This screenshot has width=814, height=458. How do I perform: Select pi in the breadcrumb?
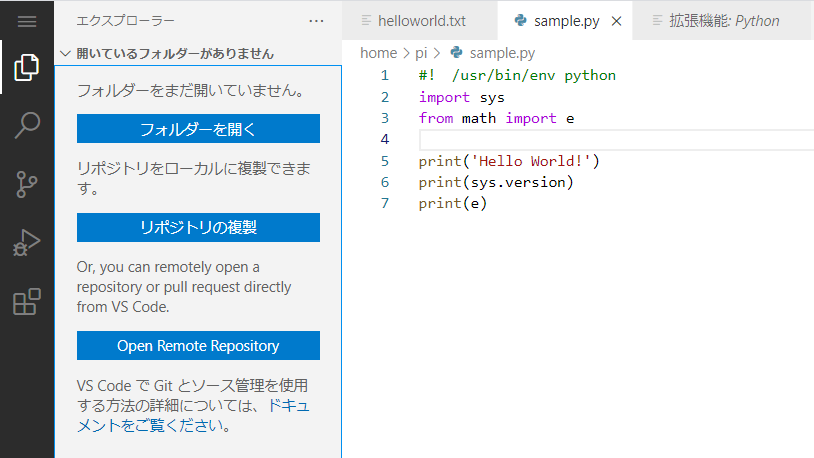point(421,53)
